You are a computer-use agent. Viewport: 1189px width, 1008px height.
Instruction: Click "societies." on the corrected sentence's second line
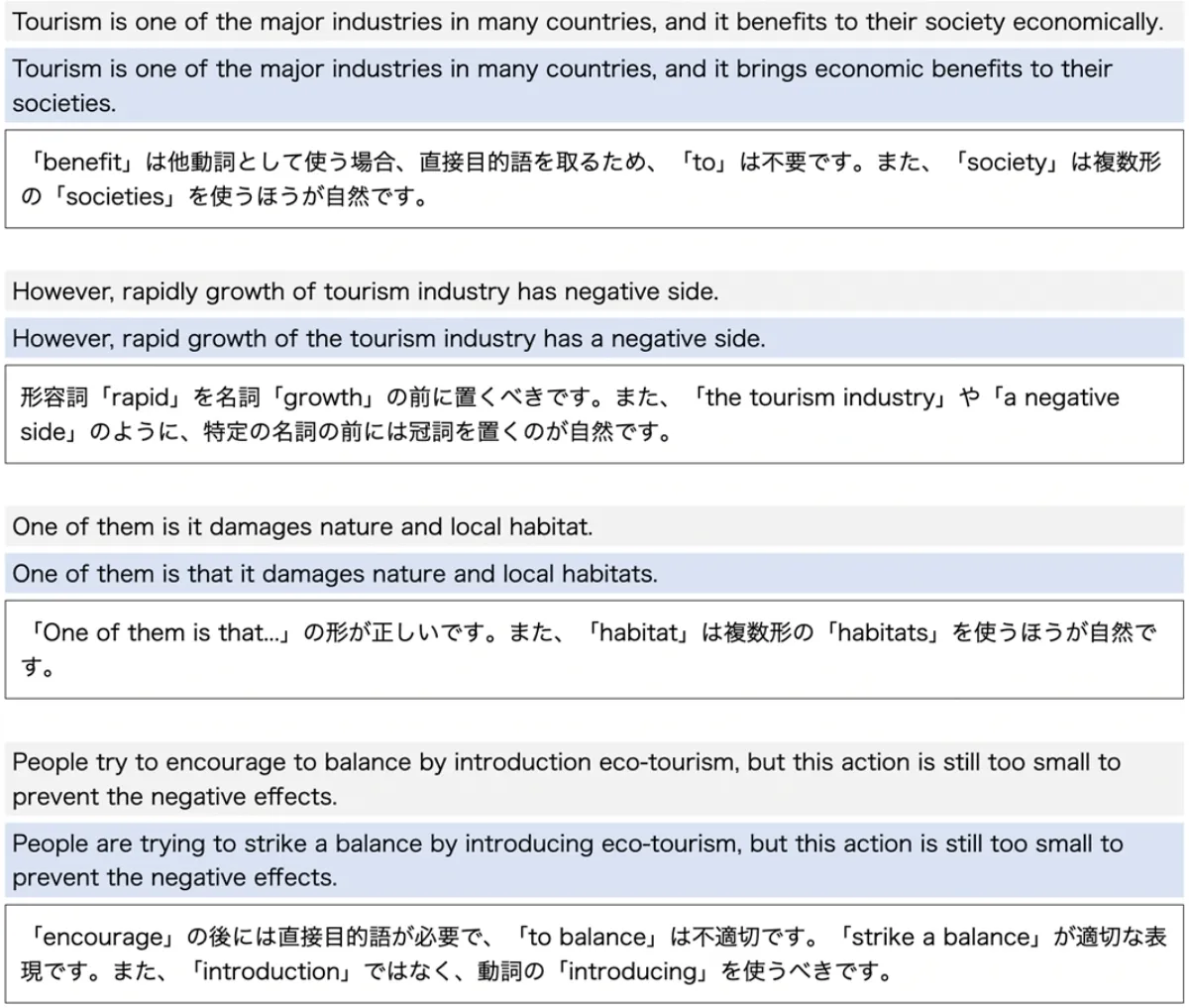(63, 103)
